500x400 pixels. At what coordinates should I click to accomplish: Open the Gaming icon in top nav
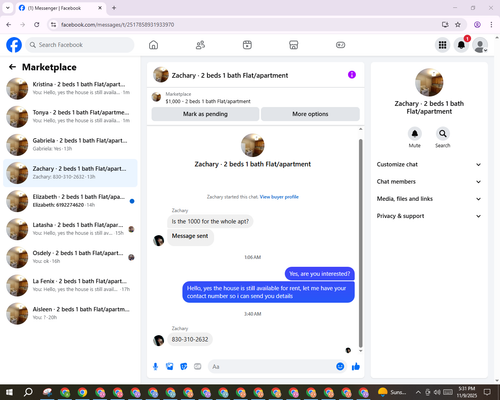click(x=340, y=45)
